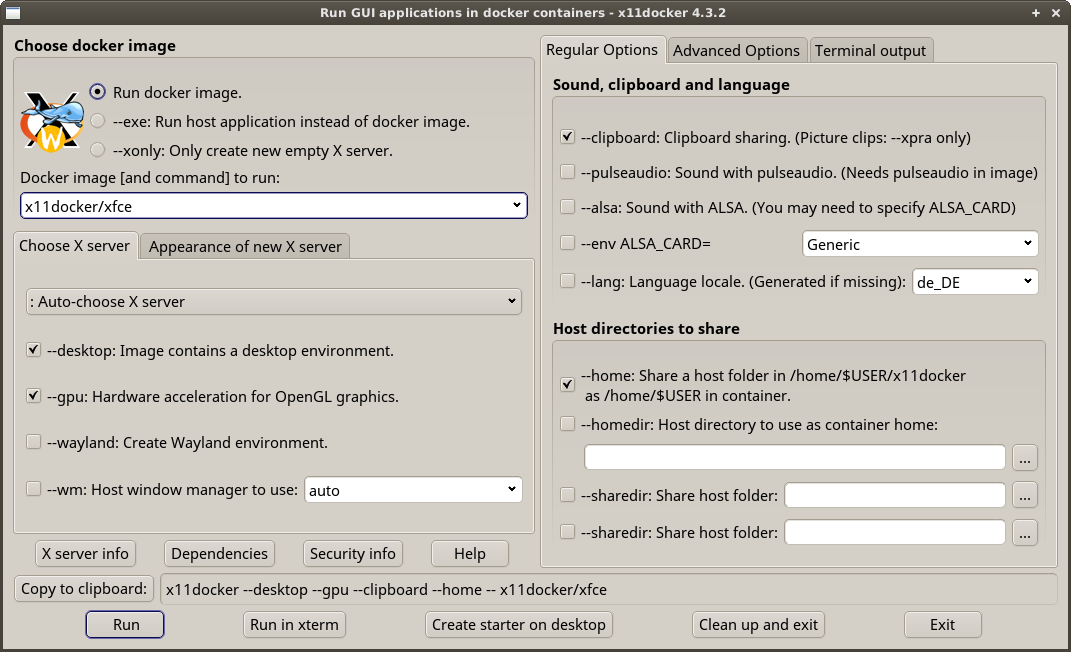
Task: Uncheck --desktop desktop environment checkbox
Action: [33, 350]
